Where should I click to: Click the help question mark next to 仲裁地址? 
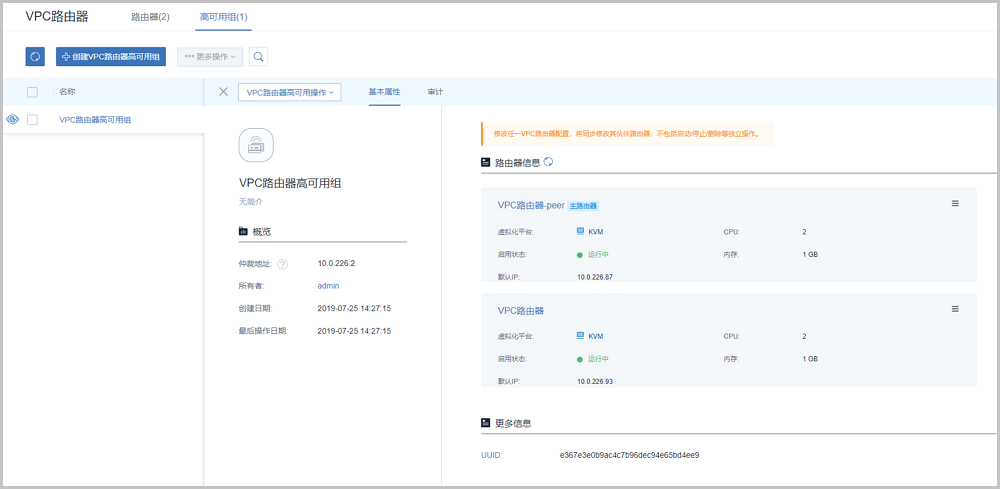pyautogui.click(x=282, y=264)
